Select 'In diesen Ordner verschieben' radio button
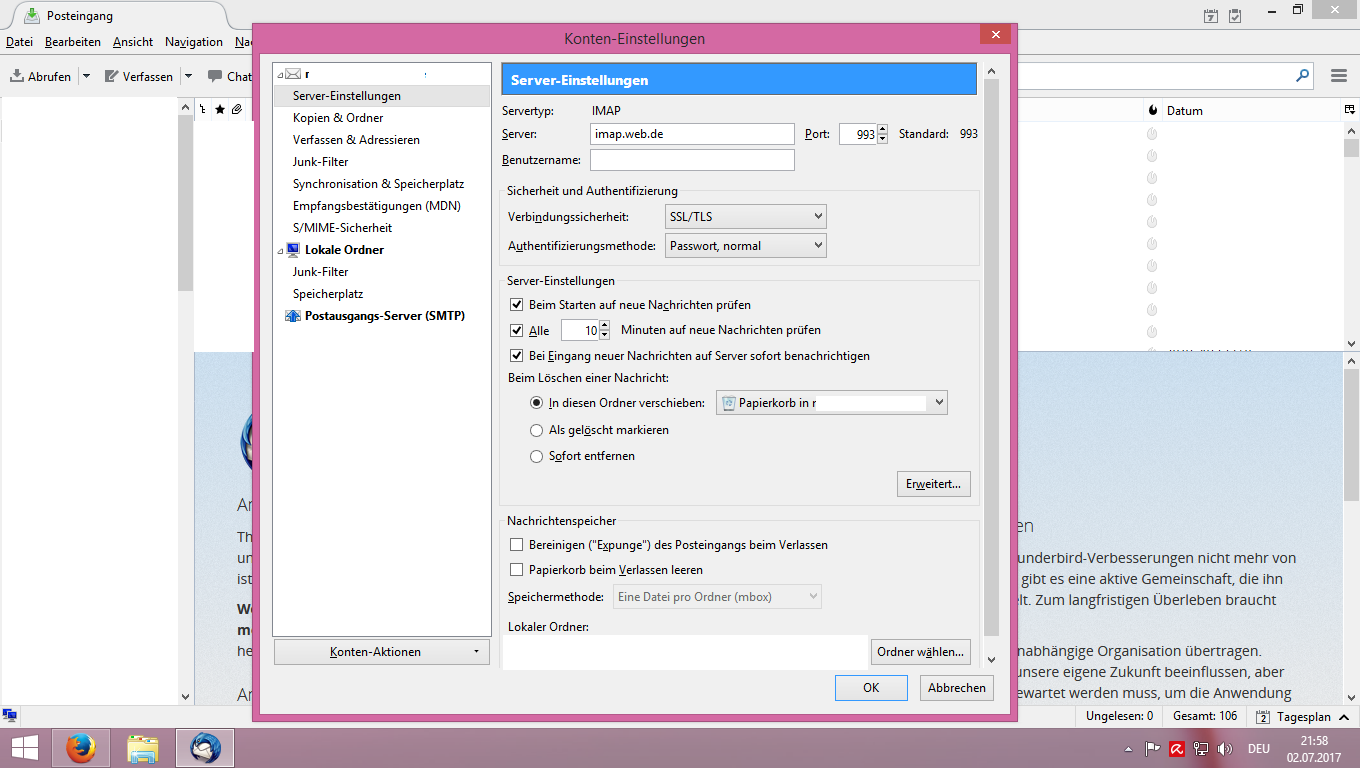Image resolution: width=1360 pixels, height=768 pixels. (x=537, y=403)
